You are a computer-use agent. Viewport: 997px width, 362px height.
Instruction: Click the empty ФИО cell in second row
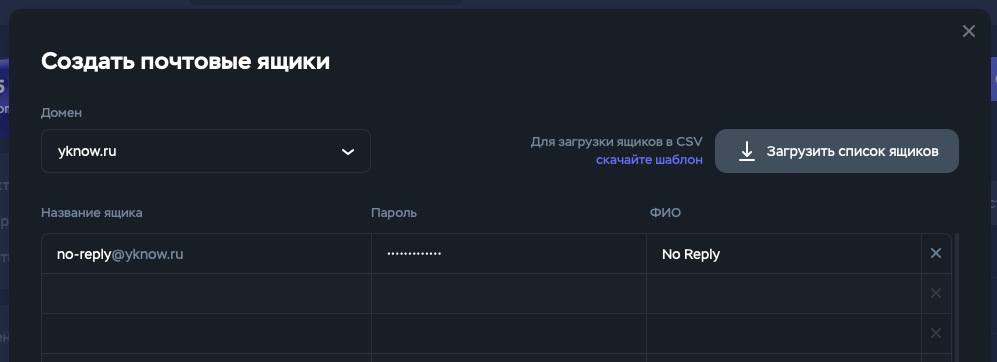pyautogui.click(x=783, y=293)
